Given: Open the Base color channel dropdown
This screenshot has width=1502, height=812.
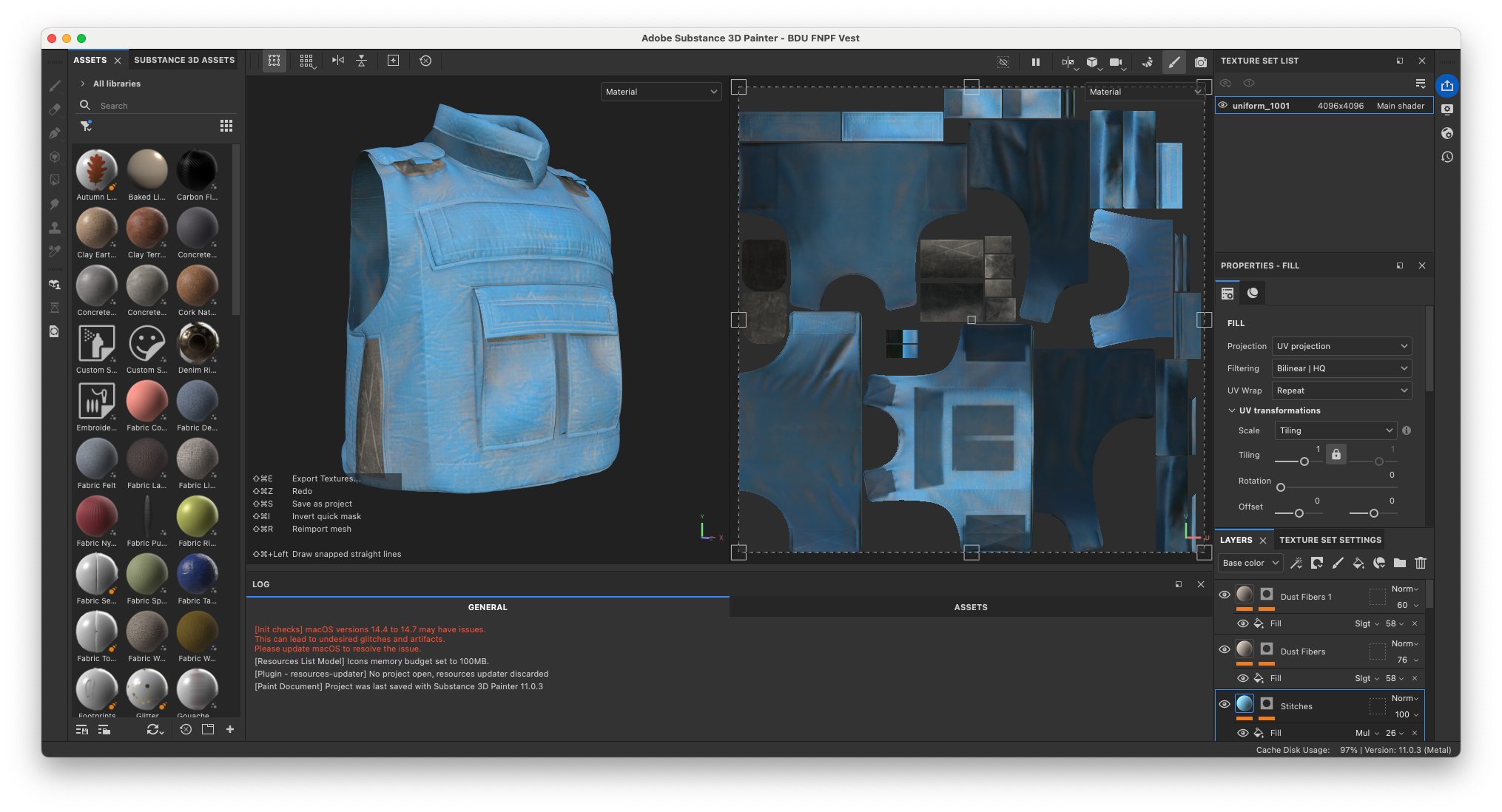Looking at the screenshot, I should tap(1250, 563).
